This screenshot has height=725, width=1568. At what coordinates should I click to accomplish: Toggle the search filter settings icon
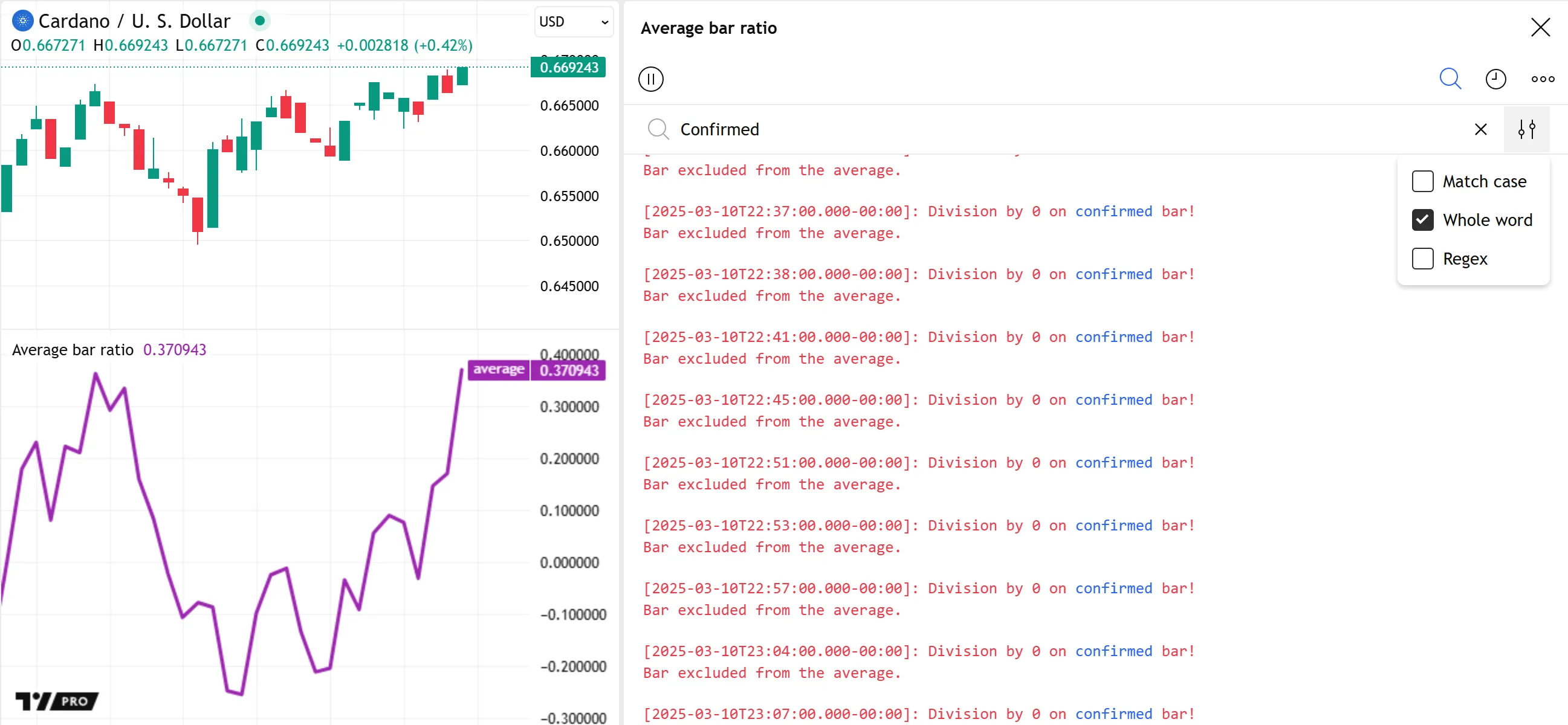[1526, 129]
